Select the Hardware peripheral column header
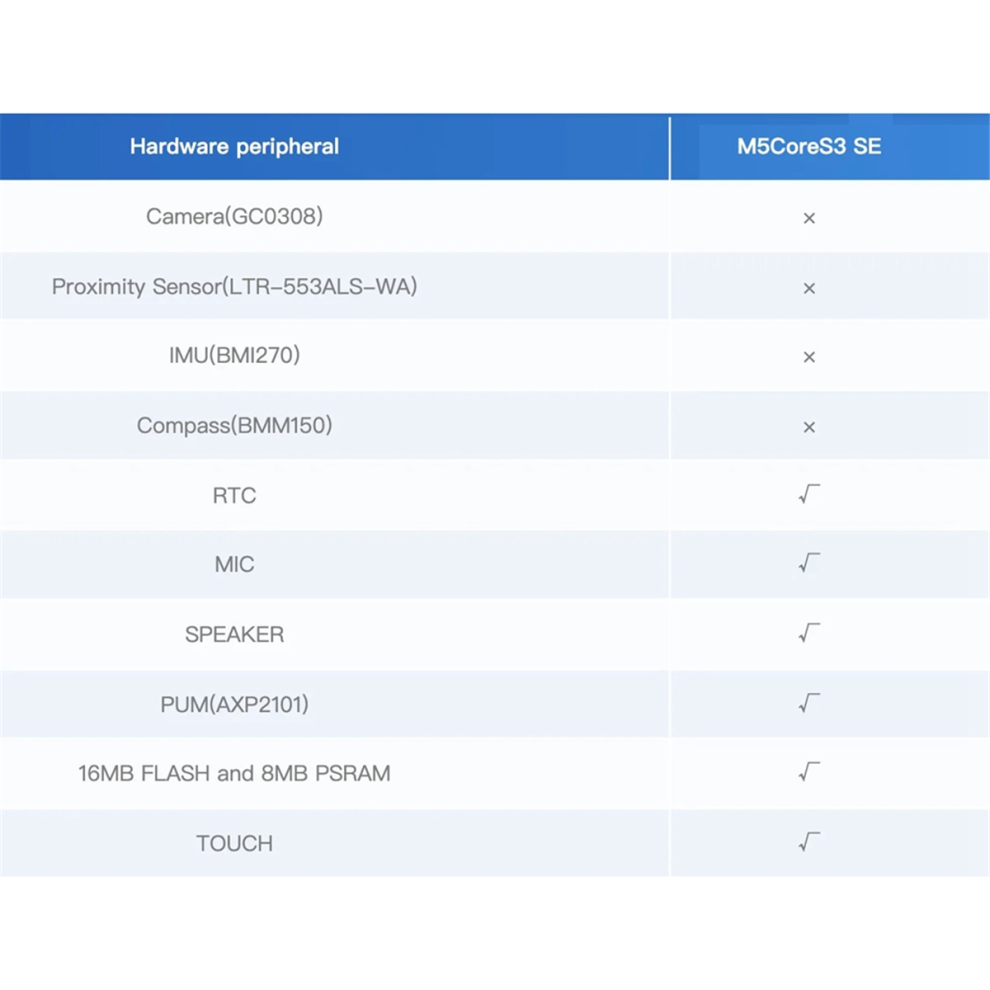The width and height of the screenshot is (990, 990). click(x=234, y=146)
